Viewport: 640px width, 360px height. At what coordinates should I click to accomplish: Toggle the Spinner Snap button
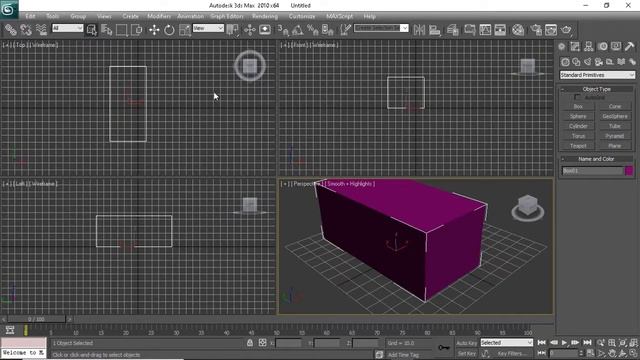pyautogui.click(x=327, y=29)
